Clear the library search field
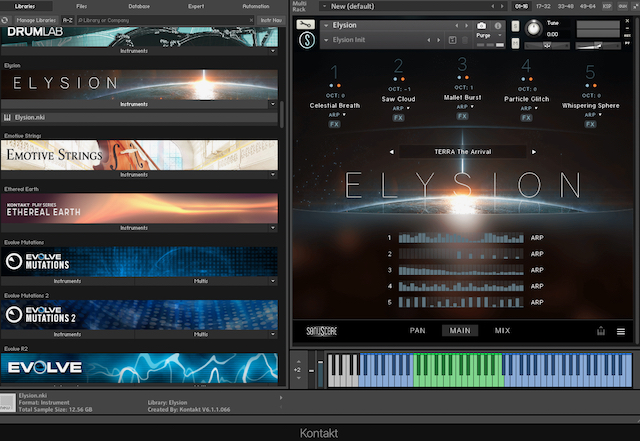The height and width of the screenshot is (441, 640). [251, 20]
